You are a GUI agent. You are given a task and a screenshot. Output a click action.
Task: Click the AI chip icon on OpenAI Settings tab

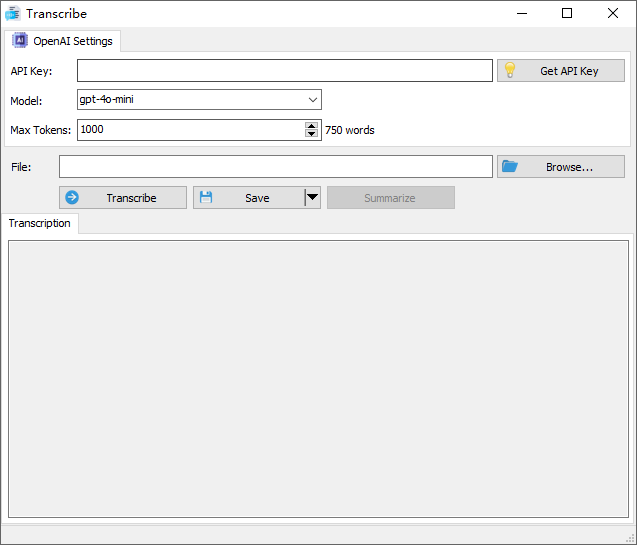[20, 41]
